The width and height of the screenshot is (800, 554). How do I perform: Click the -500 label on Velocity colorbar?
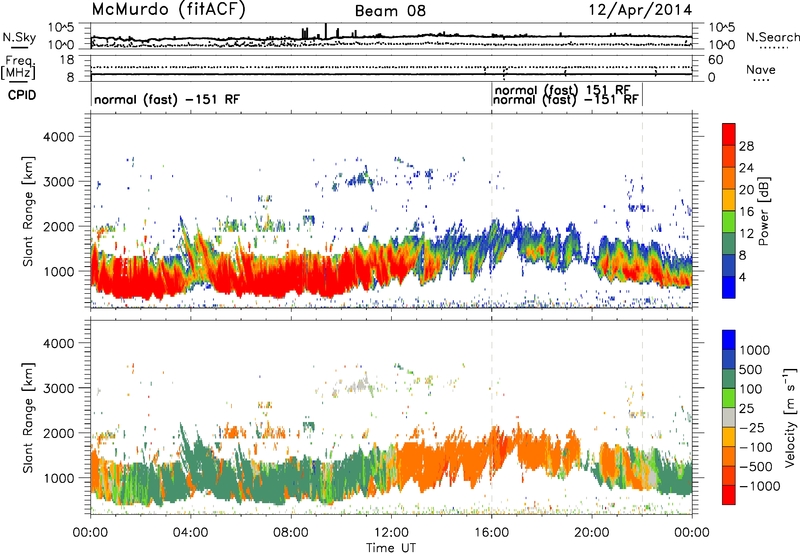(756, 467)
